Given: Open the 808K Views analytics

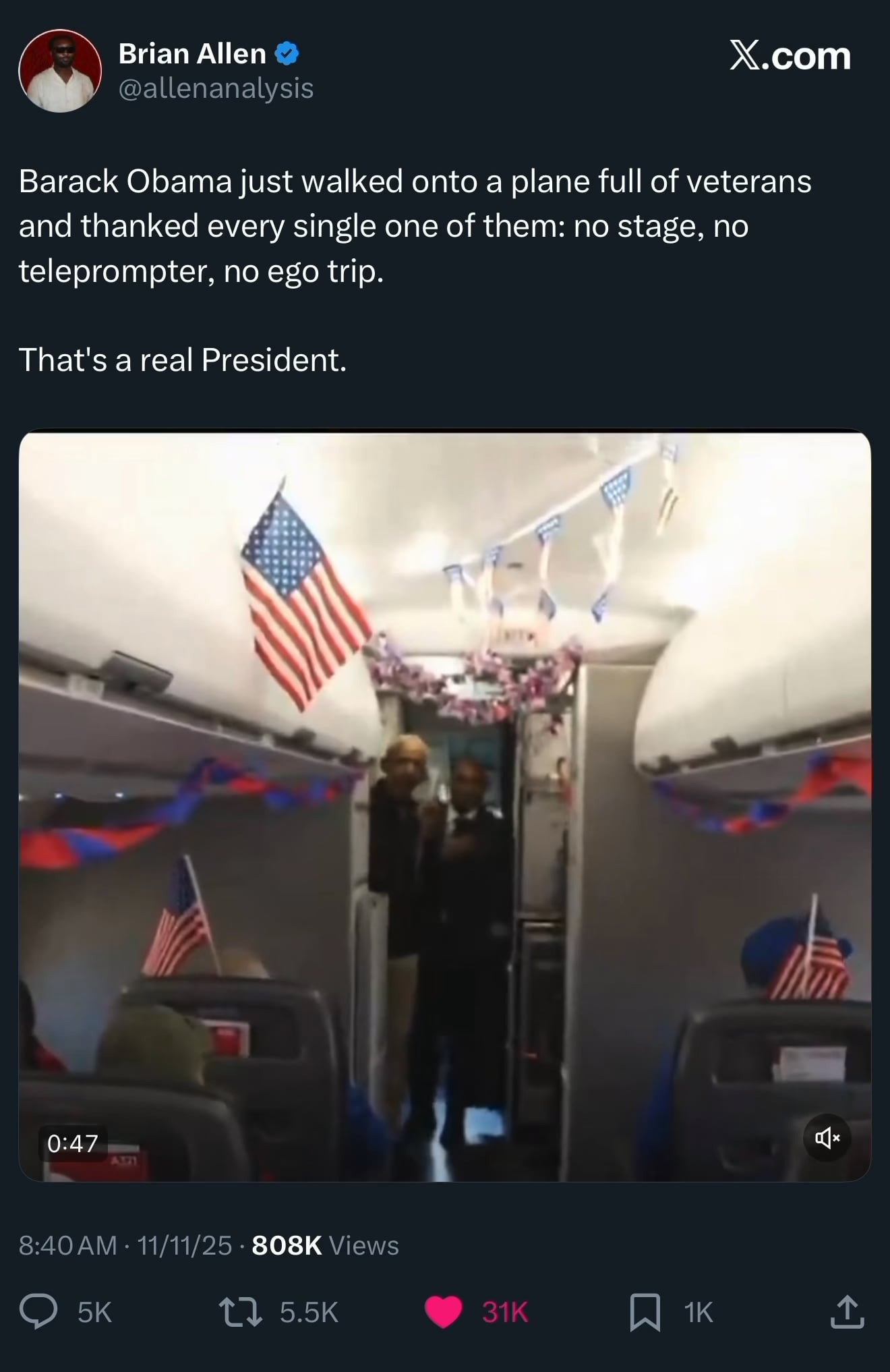Looking at the screenshot, I should pos(325,1245).
